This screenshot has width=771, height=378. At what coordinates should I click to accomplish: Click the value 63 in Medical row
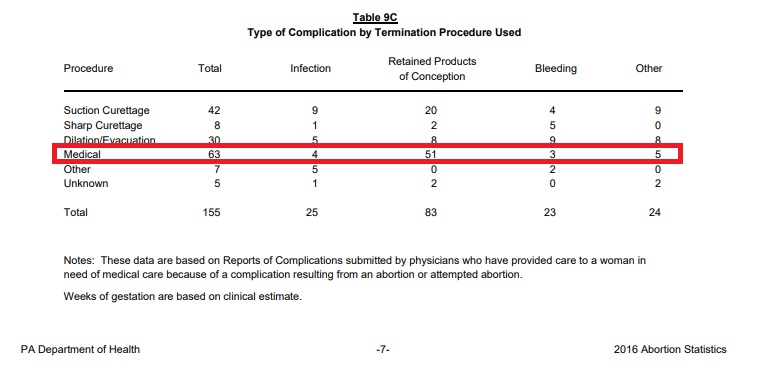(214, 154)
